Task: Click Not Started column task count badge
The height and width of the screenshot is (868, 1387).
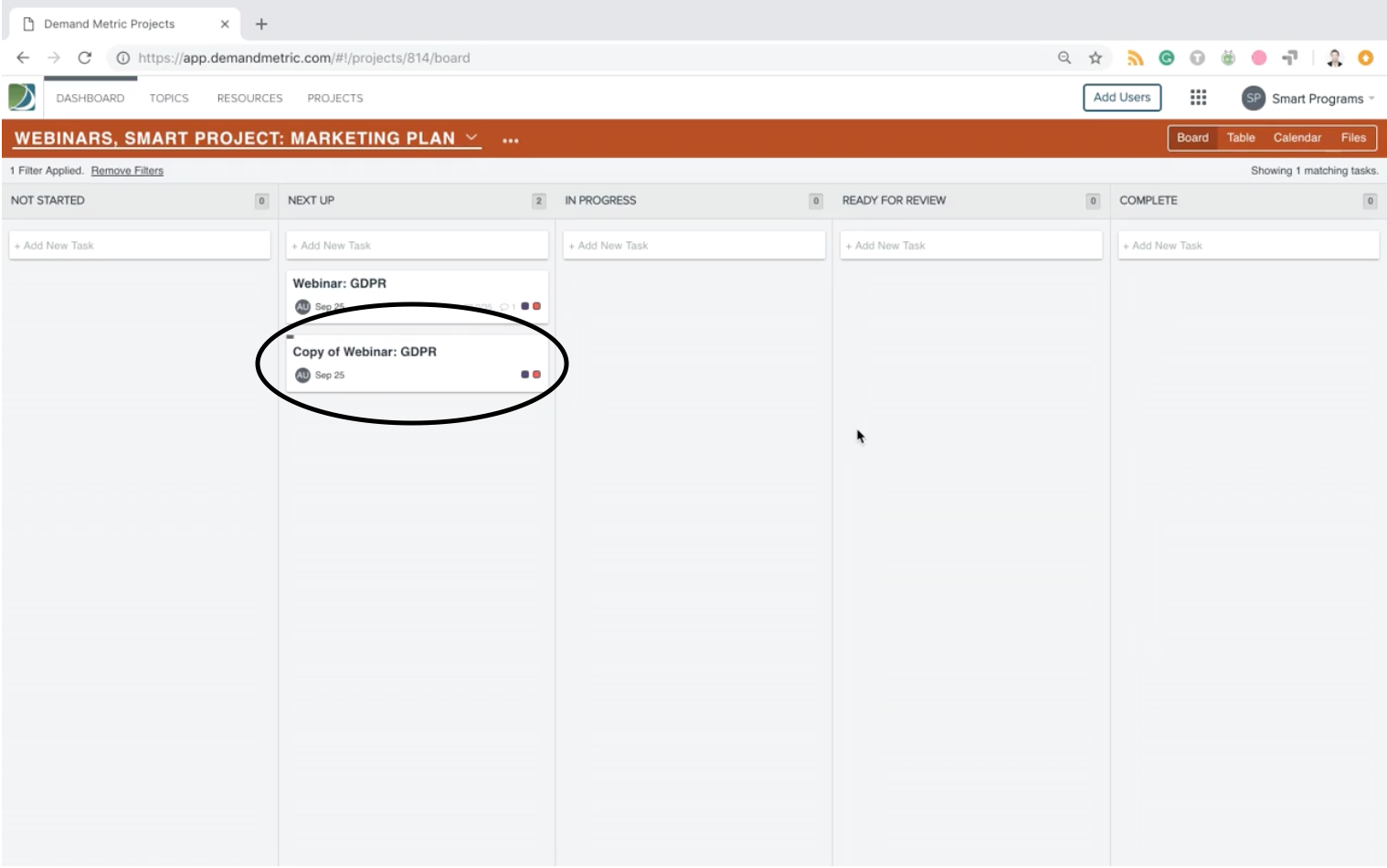Action: [262, 201]
